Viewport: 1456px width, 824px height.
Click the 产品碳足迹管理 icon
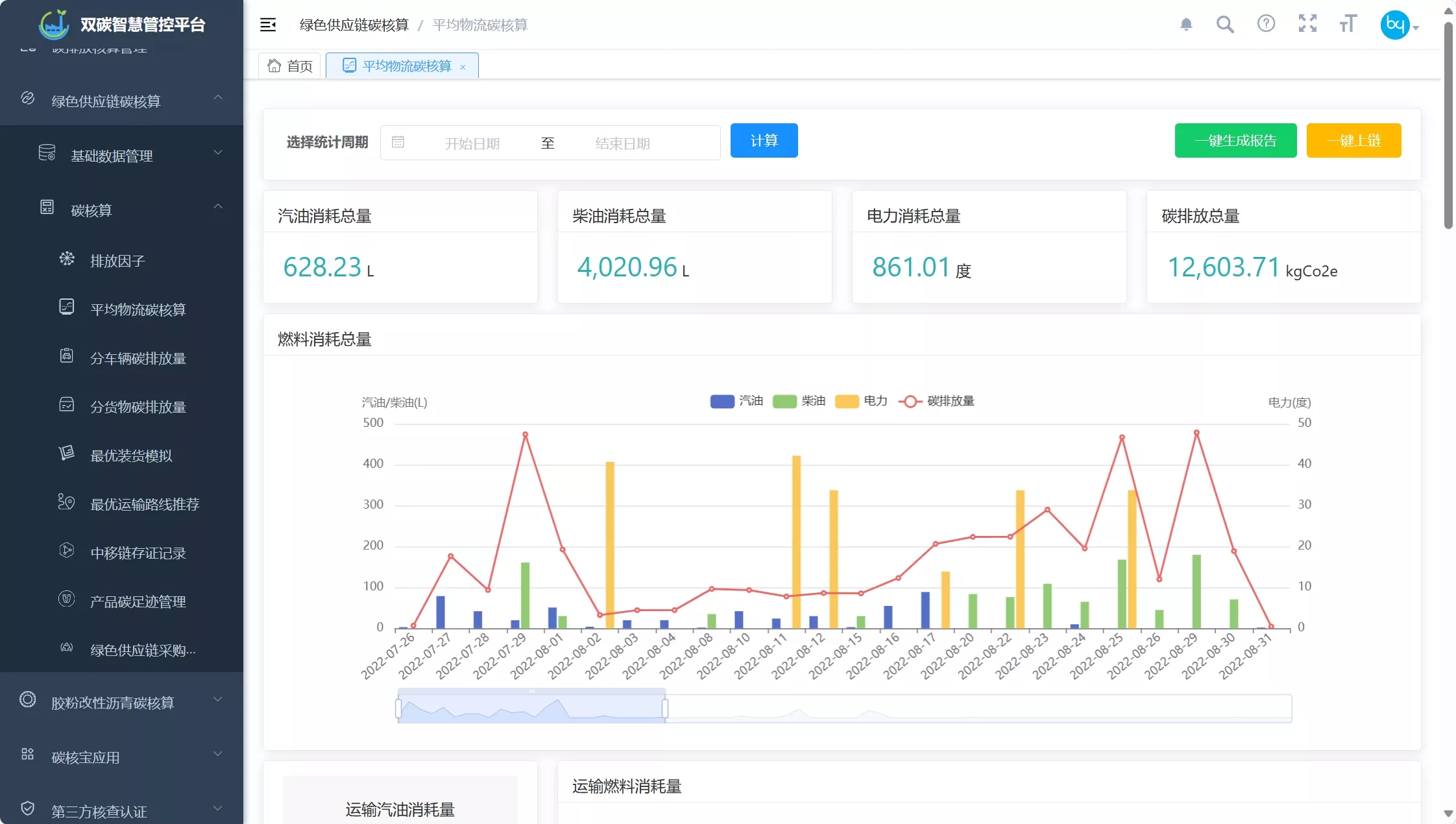[x=67, y=599]
